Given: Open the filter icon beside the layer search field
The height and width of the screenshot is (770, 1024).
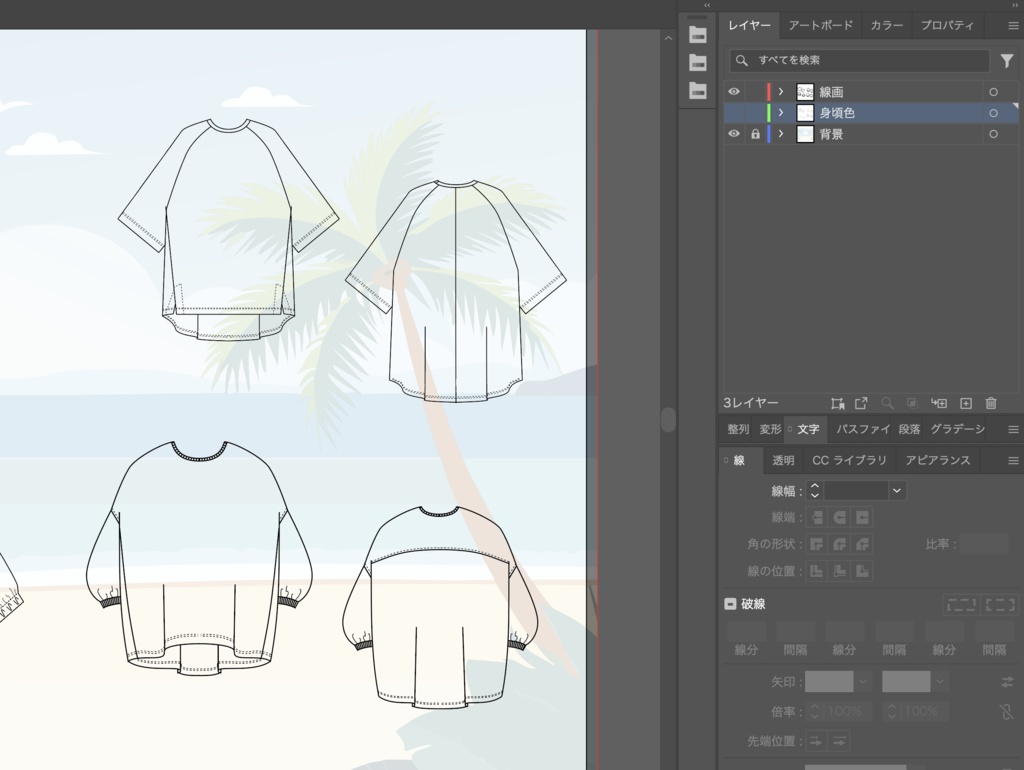Looking at the screenshot, I should pyautogui.click(x=1007, y=61).
